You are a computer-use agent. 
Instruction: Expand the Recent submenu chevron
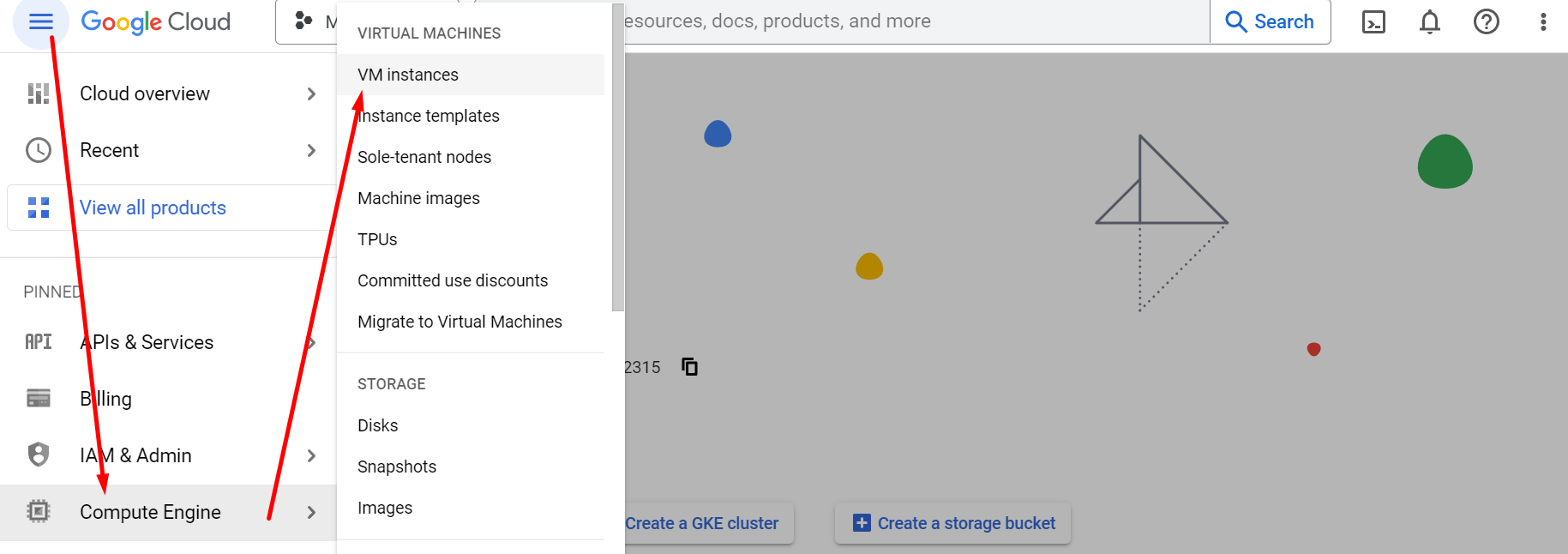tap(311, 150)
